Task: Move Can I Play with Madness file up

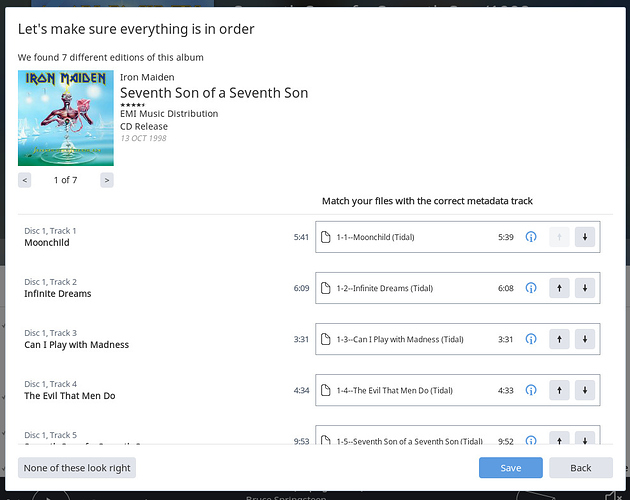Action: [x=559, y=339]
